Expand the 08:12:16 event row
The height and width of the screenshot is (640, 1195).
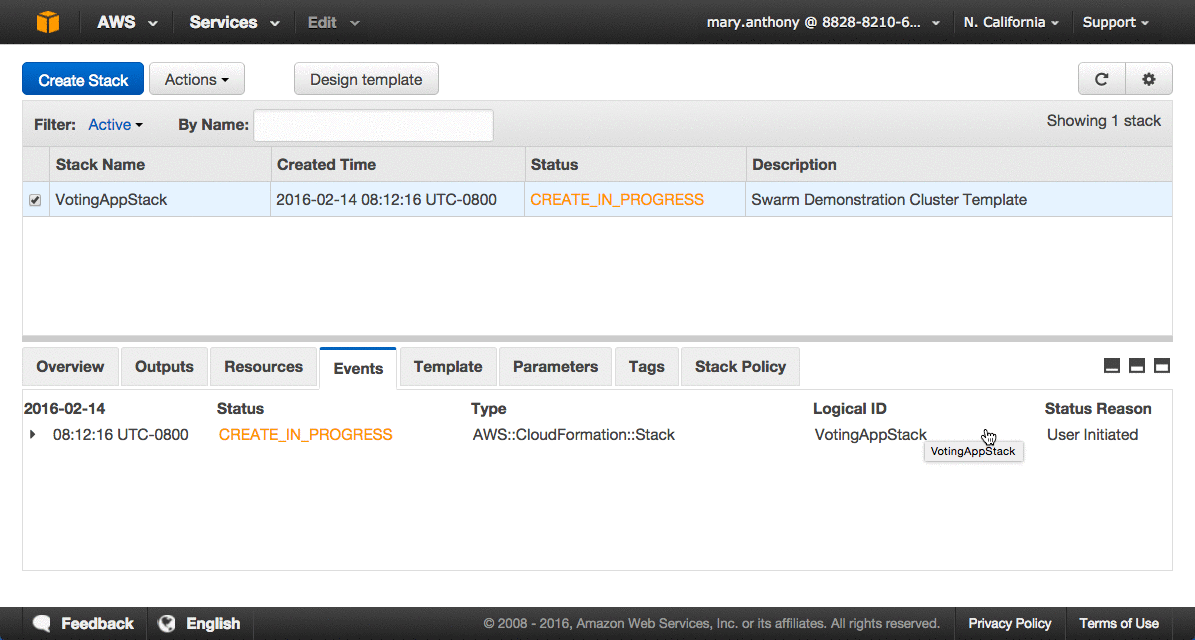point(33,435)
